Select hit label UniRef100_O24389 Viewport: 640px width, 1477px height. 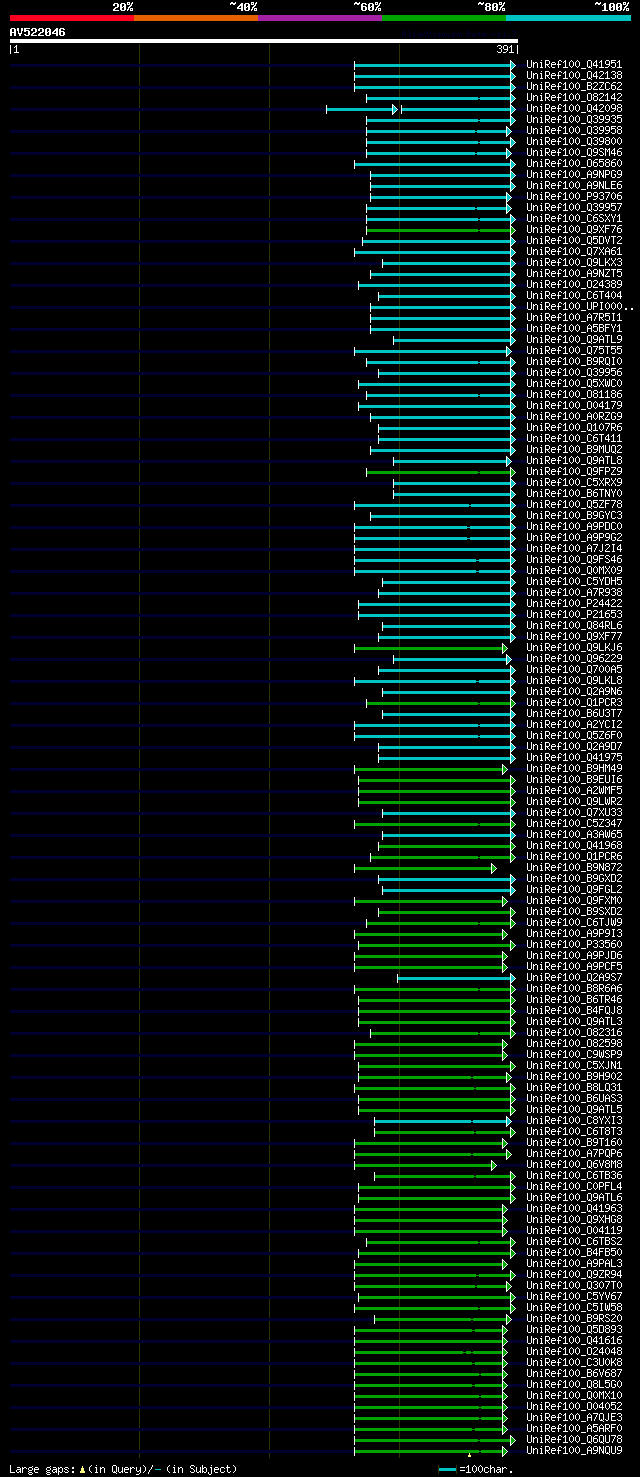pos(574,284)
